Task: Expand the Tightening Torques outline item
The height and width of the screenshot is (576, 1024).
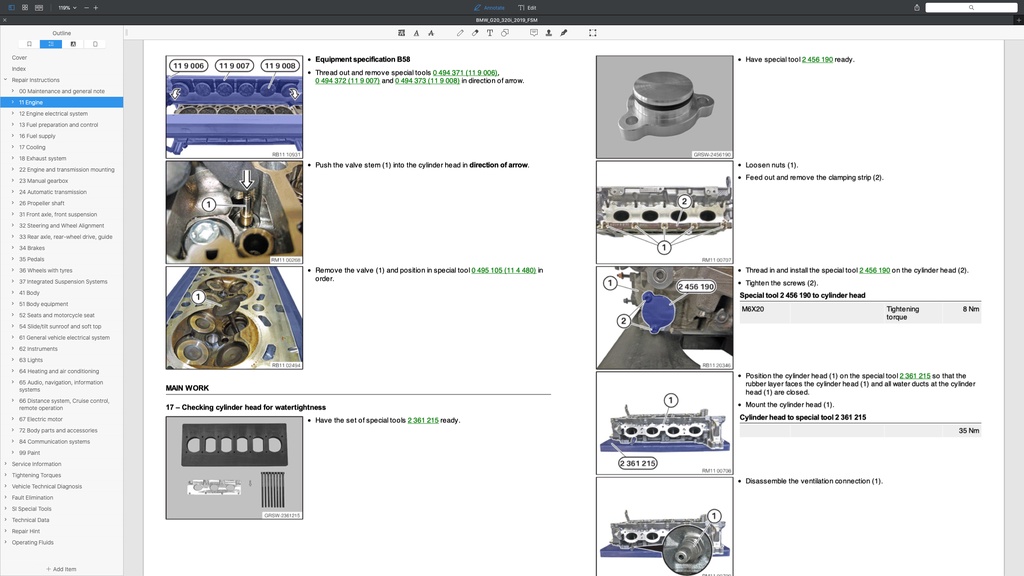Action: click(6, 475)
